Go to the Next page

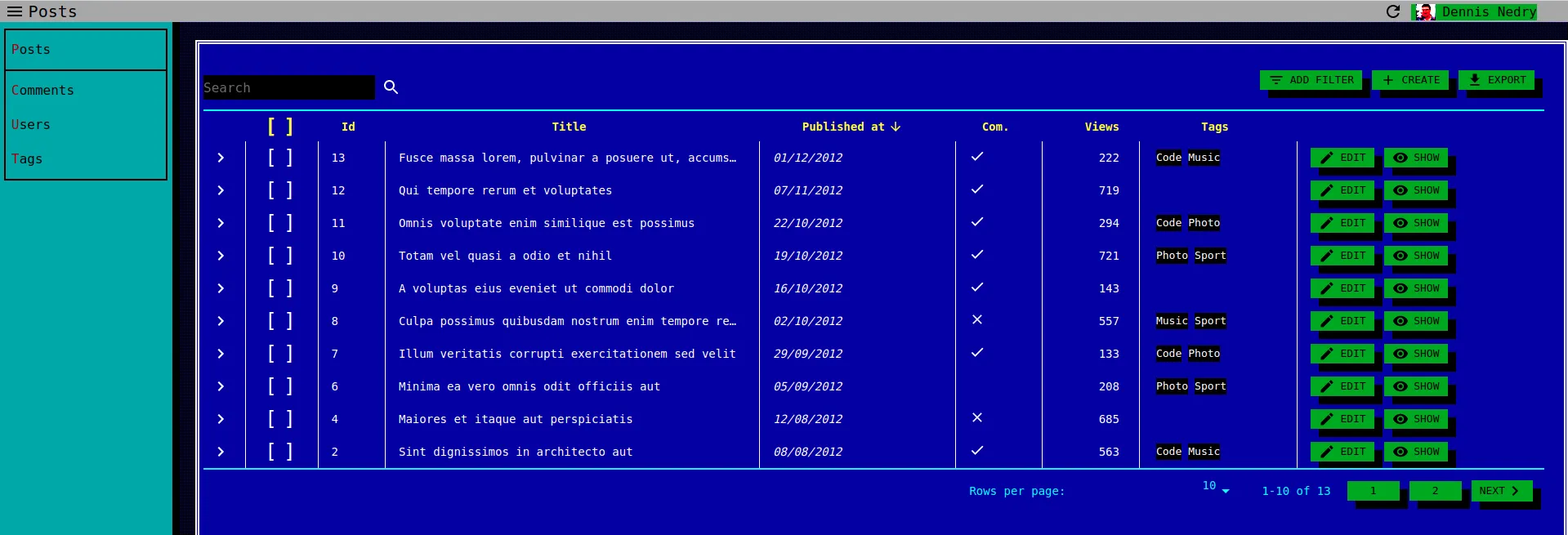[1501, 491]
